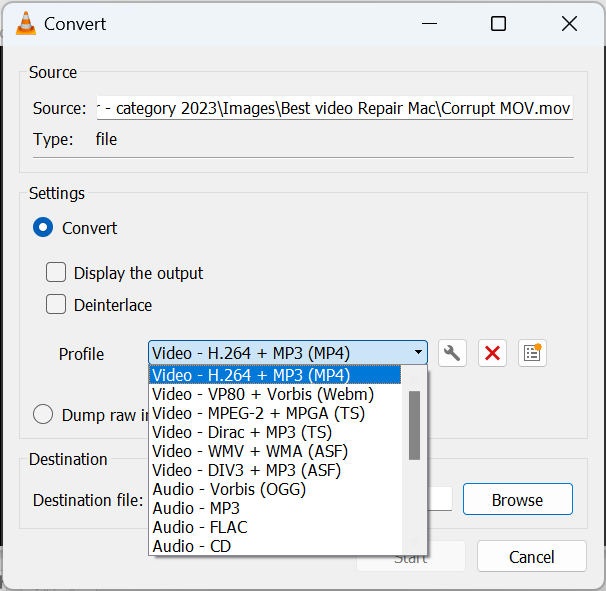Choose Video - MPEG-2 + MPGA (TS) profile
The height and width of the screenshot is (591, 606).
[275, 413]
